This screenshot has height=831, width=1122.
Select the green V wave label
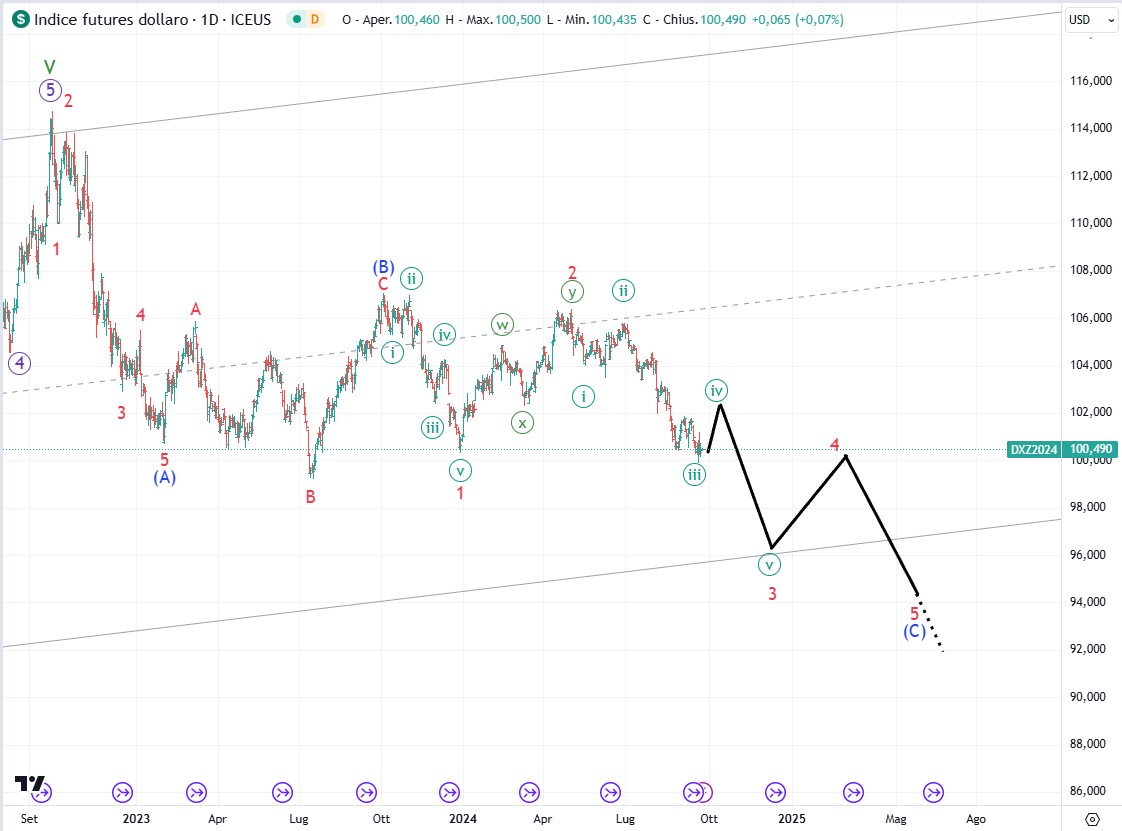click(50, 66)
